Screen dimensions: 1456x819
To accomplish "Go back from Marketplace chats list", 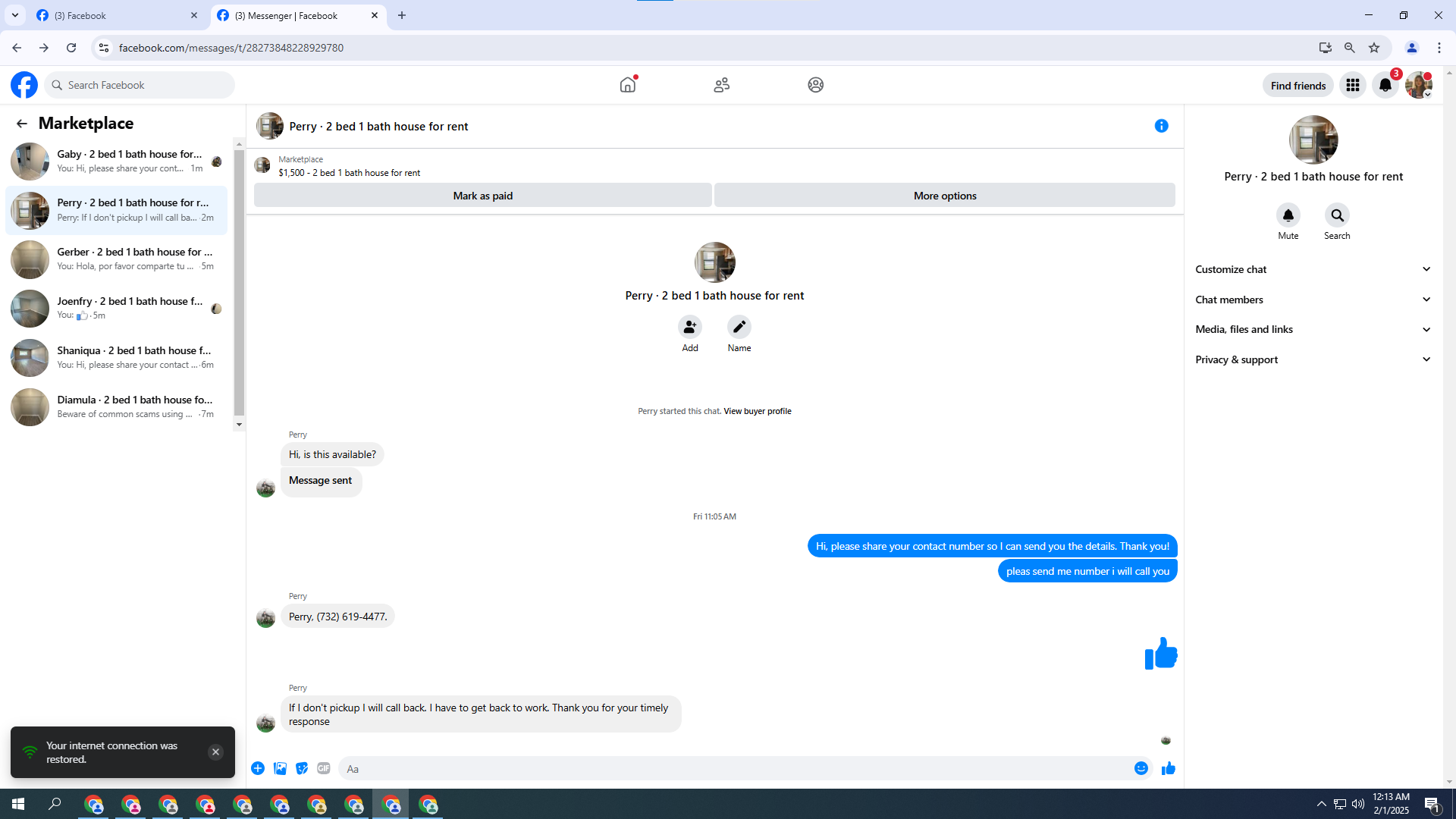I will click(x=22, y=124).
